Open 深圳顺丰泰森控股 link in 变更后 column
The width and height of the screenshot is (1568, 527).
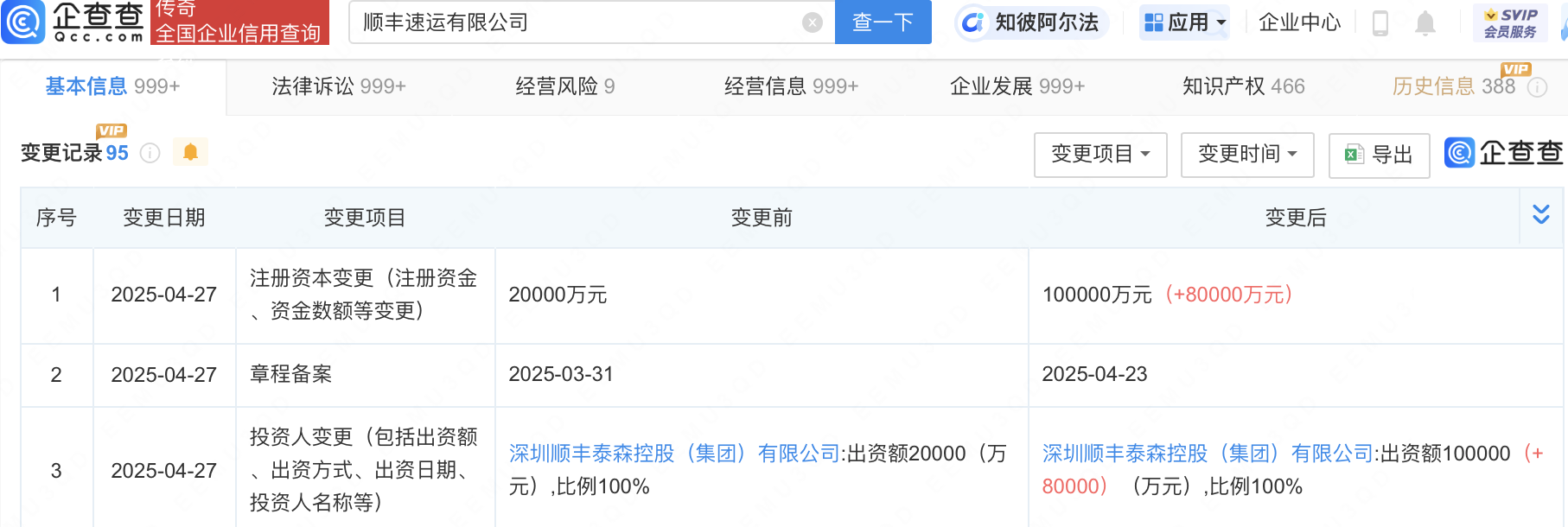(1208, 454)
